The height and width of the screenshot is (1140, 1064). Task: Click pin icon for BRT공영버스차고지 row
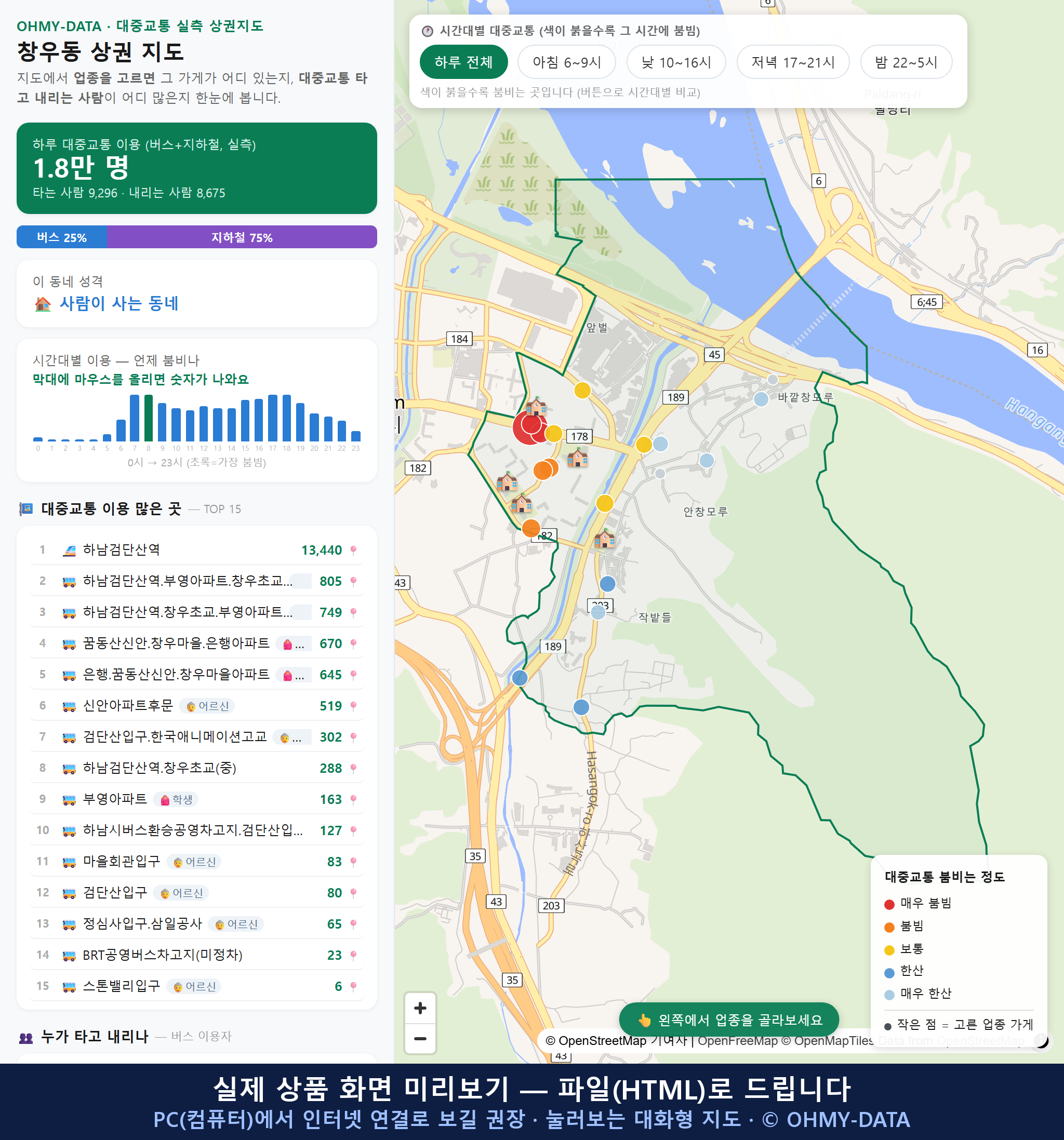point(353,955)
